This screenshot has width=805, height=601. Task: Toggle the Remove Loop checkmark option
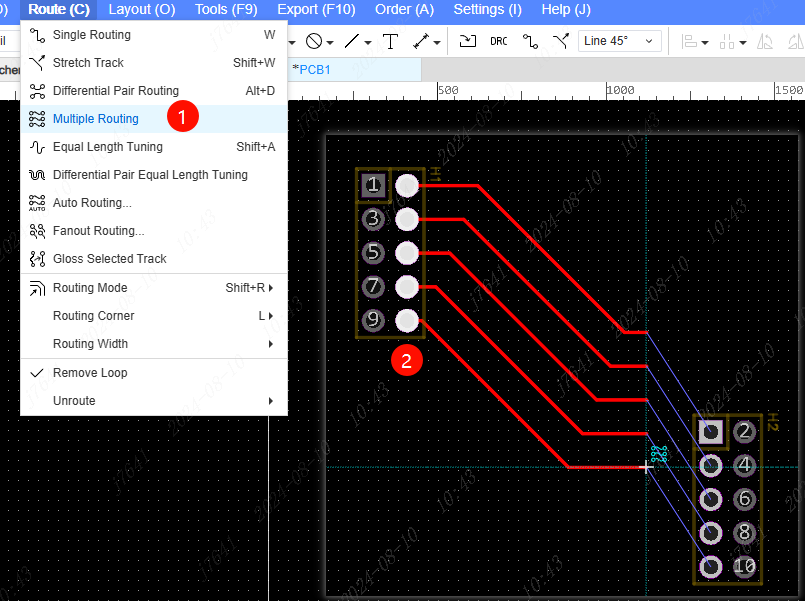point(90,373)
